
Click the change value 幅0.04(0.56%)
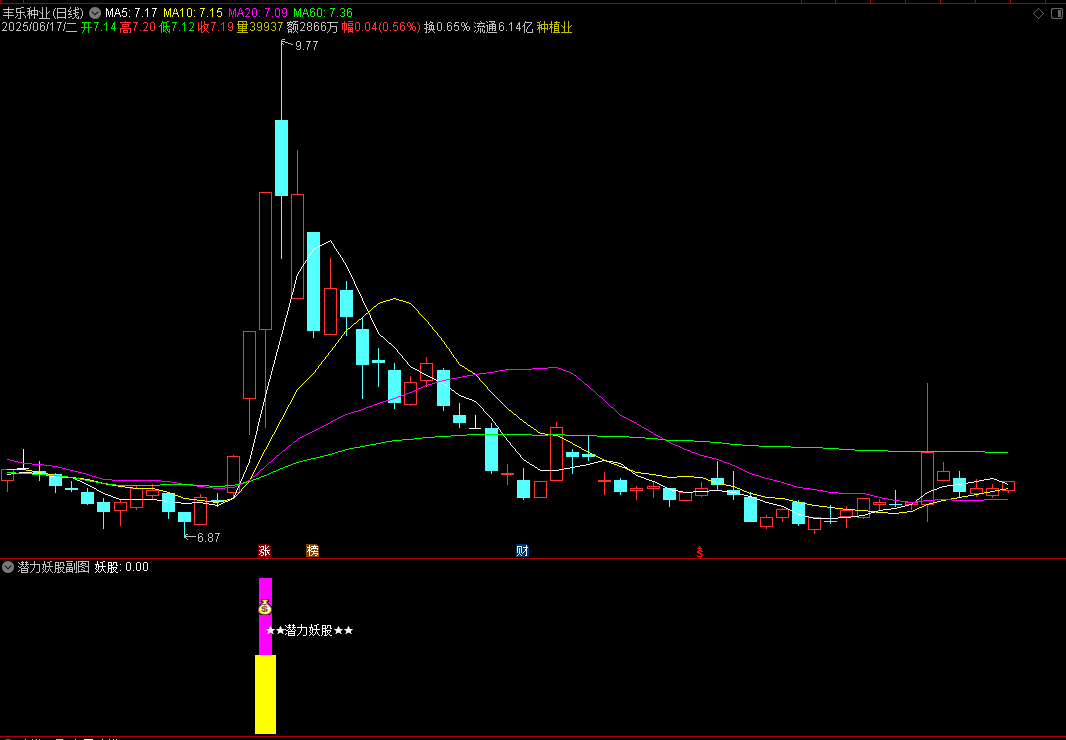pos(381,27)
